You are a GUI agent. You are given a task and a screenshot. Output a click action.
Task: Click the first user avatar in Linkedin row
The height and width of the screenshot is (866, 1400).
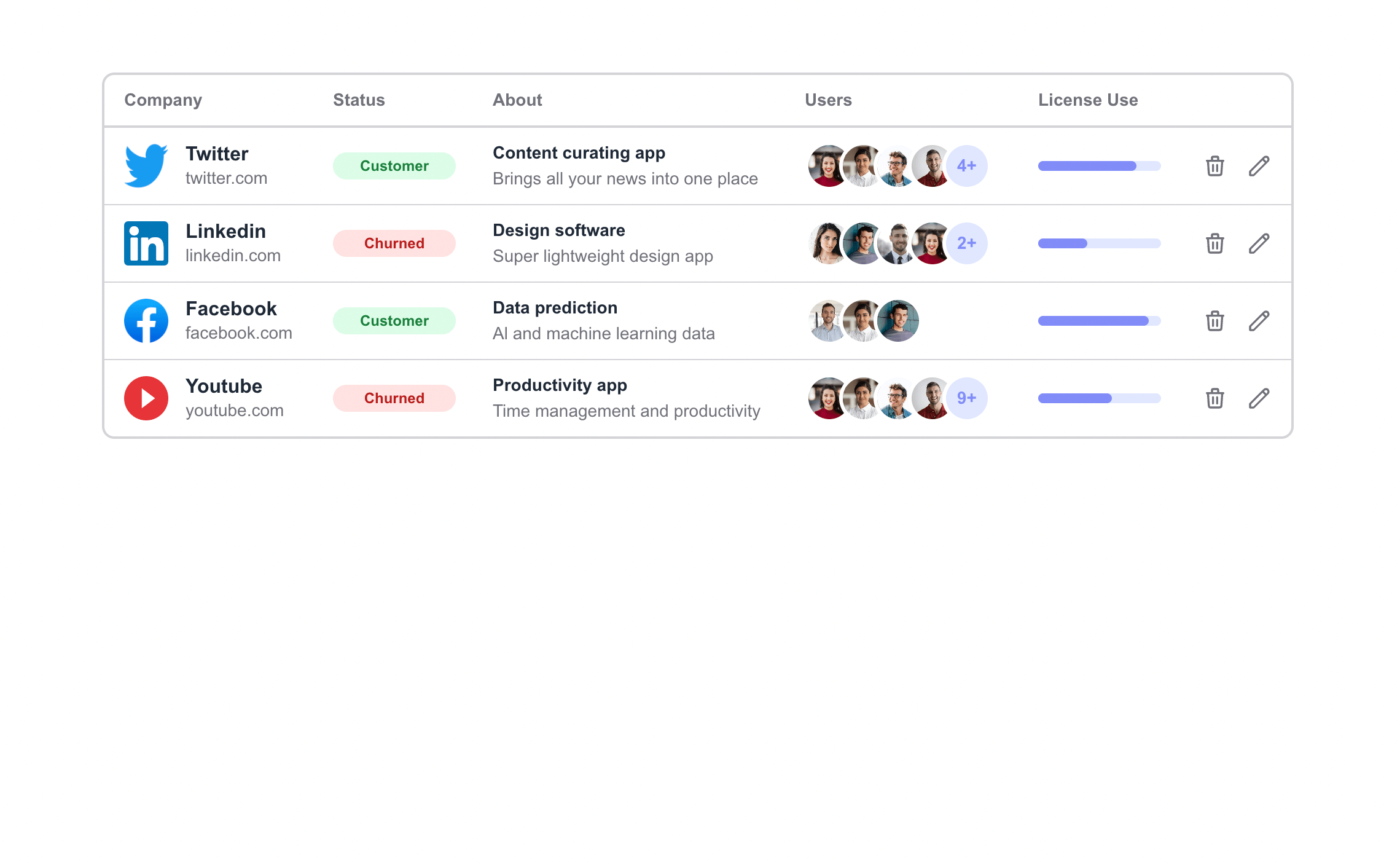click(826, 243)
